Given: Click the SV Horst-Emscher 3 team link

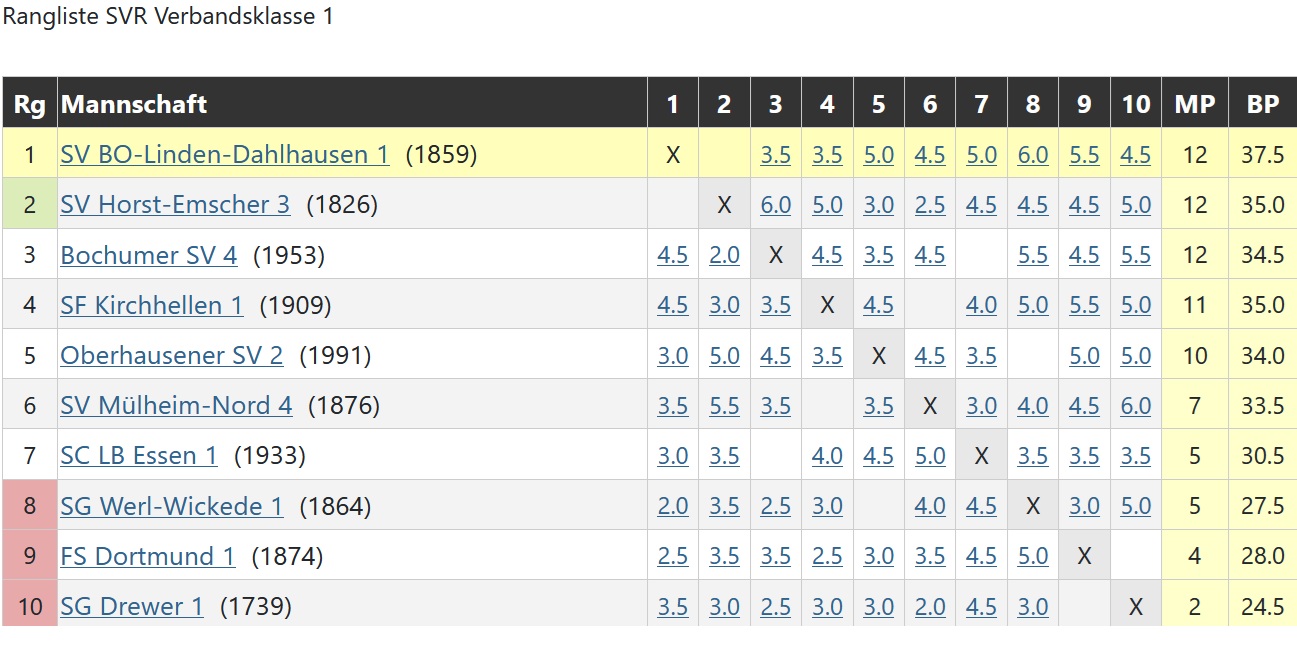Looking at the screenshot, I should coord(175,204).
